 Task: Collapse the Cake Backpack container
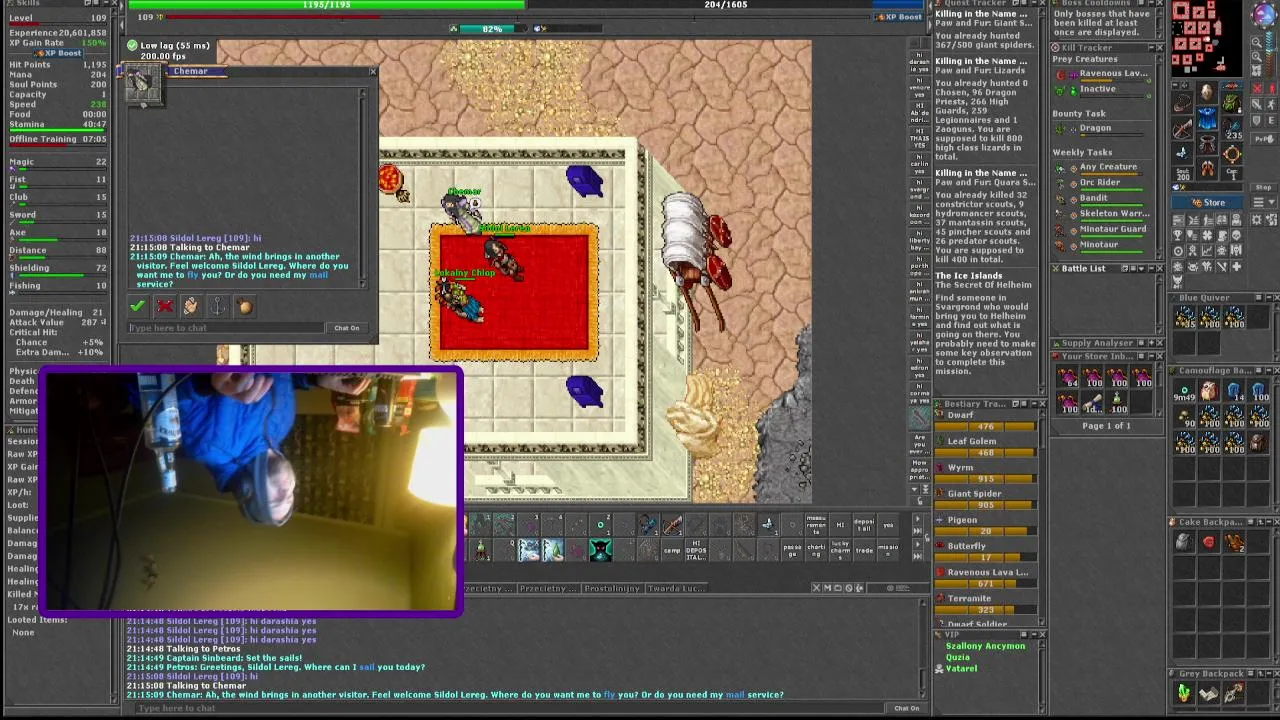pyautogui.click(x=1269, y=522)
